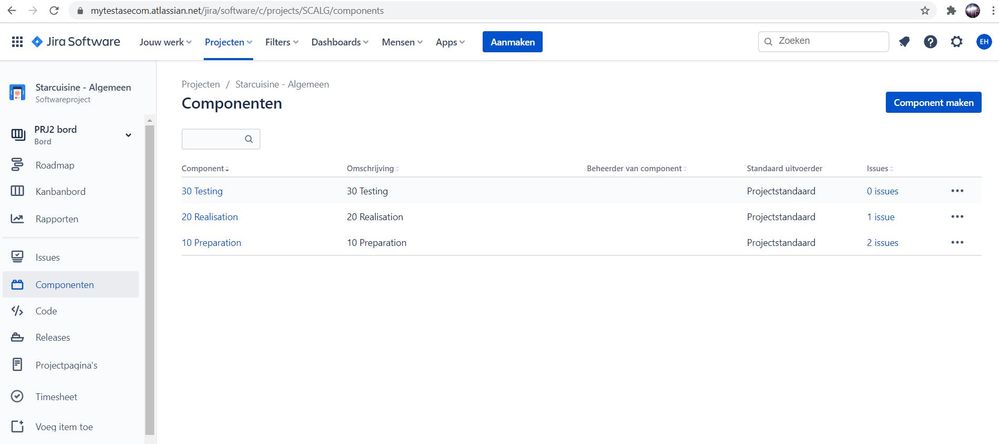Image resolution: width=999 pixels, height=444 pixels.
Task: Sort by the Issues column header
Action: pyautogui.click(x=879, y=169)
